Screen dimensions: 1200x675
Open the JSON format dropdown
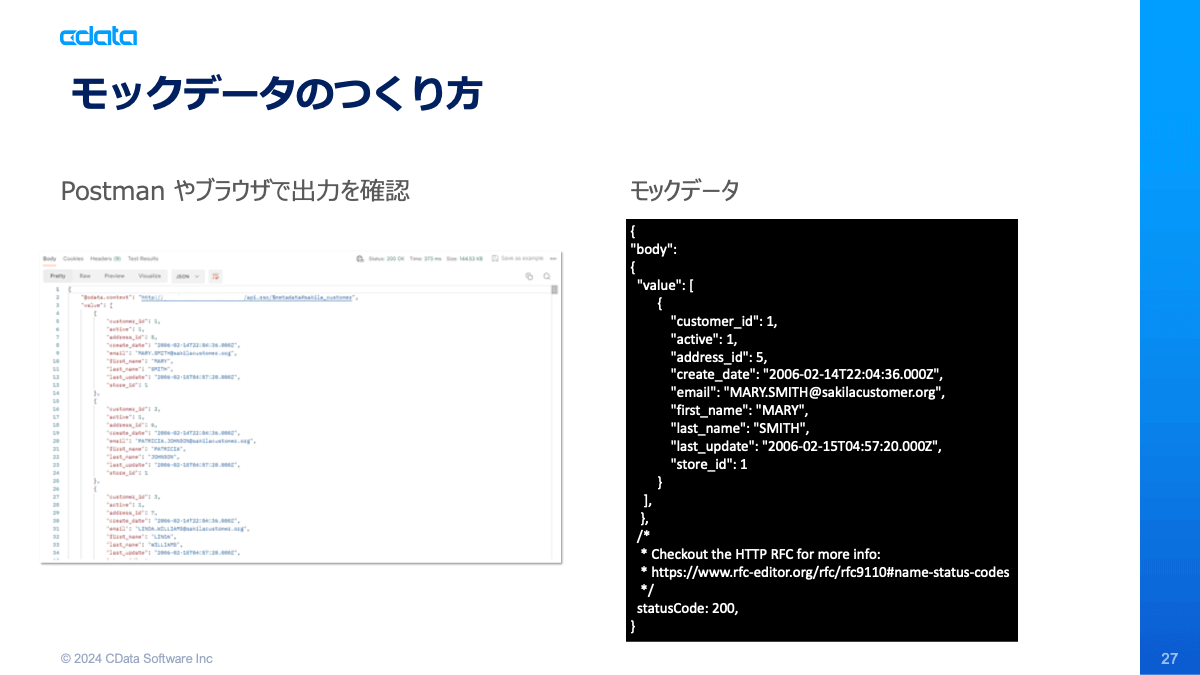coord(188,276)
